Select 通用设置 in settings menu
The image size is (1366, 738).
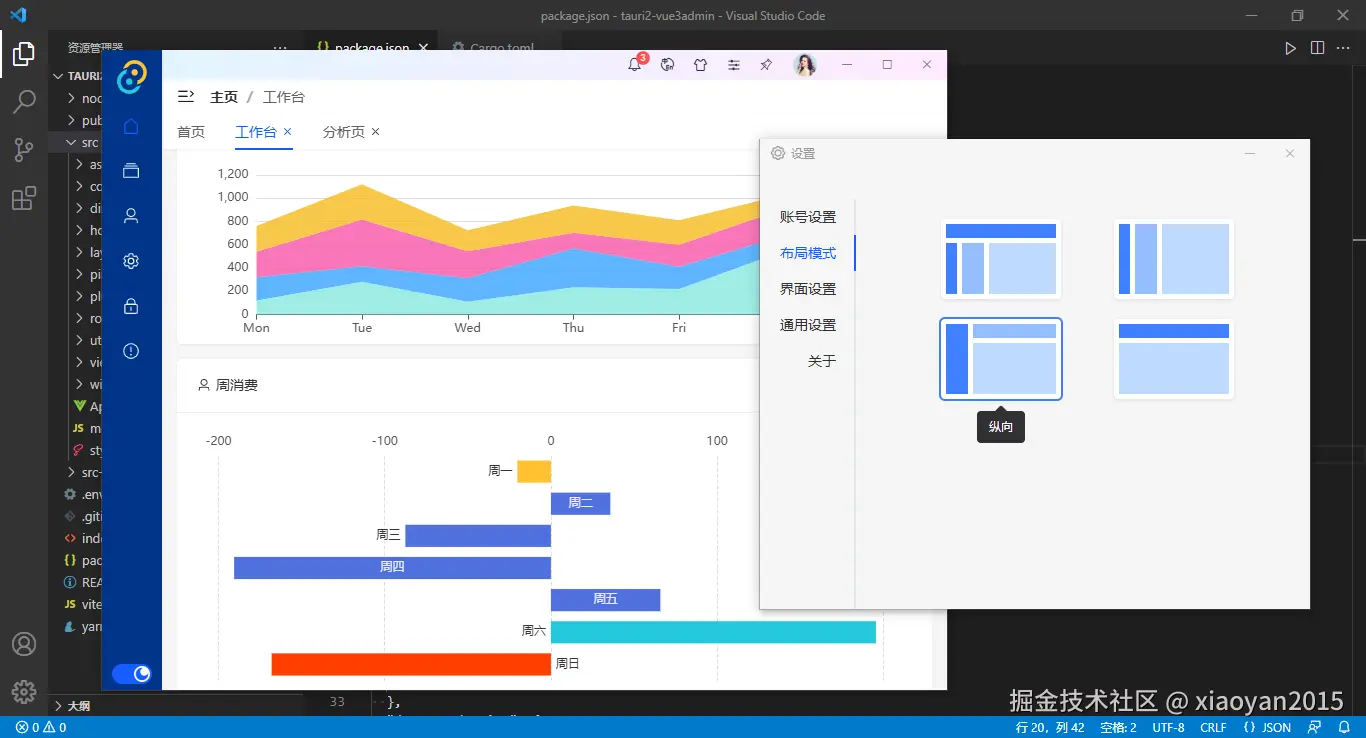(x=808, y=325)
